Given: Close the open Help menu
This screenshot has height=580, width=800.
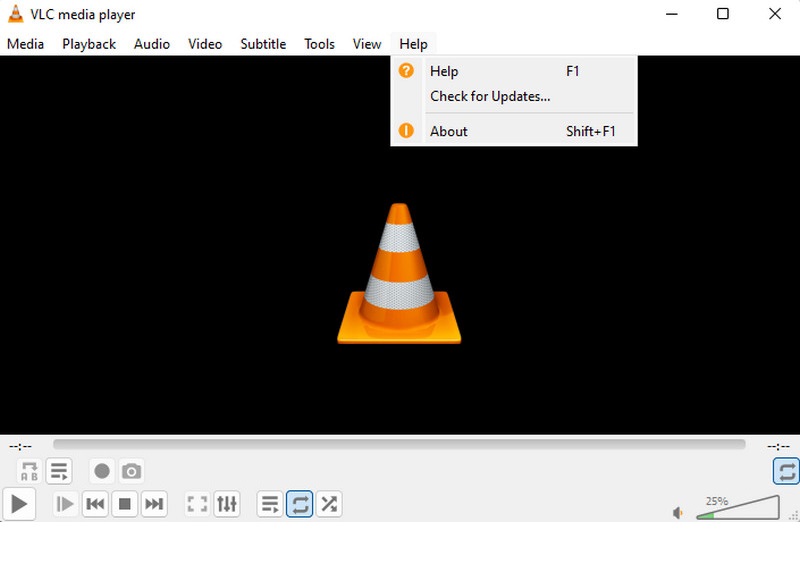Looking at the screenshot, I should (413, 44).
